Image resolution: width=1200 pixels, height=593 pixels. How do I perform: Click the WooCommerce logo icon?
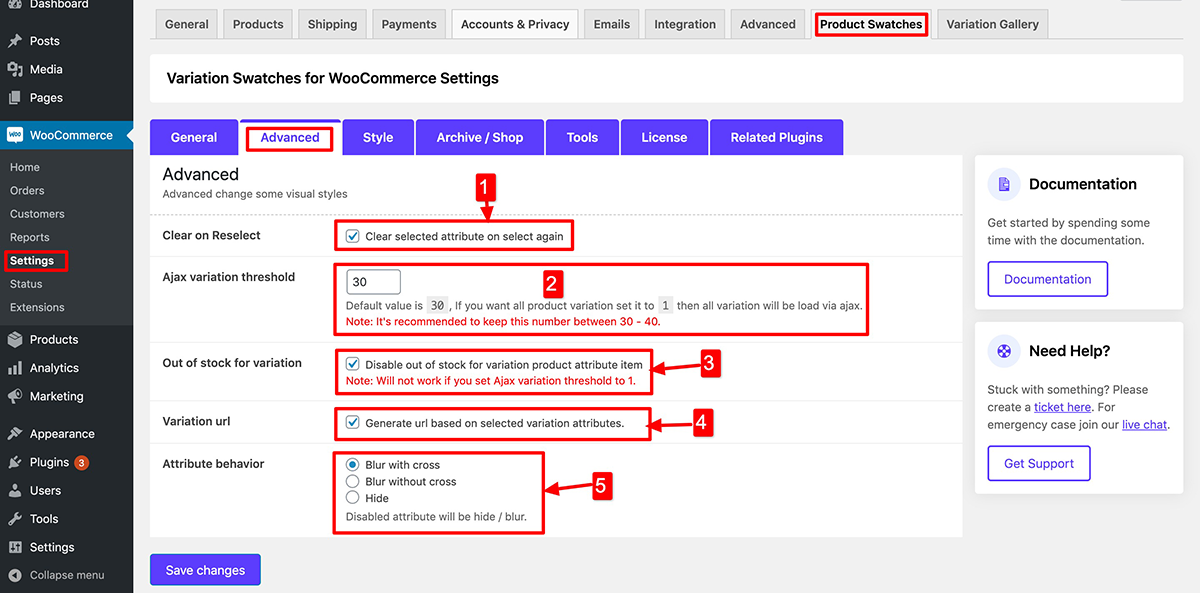[x=15, y=135]
